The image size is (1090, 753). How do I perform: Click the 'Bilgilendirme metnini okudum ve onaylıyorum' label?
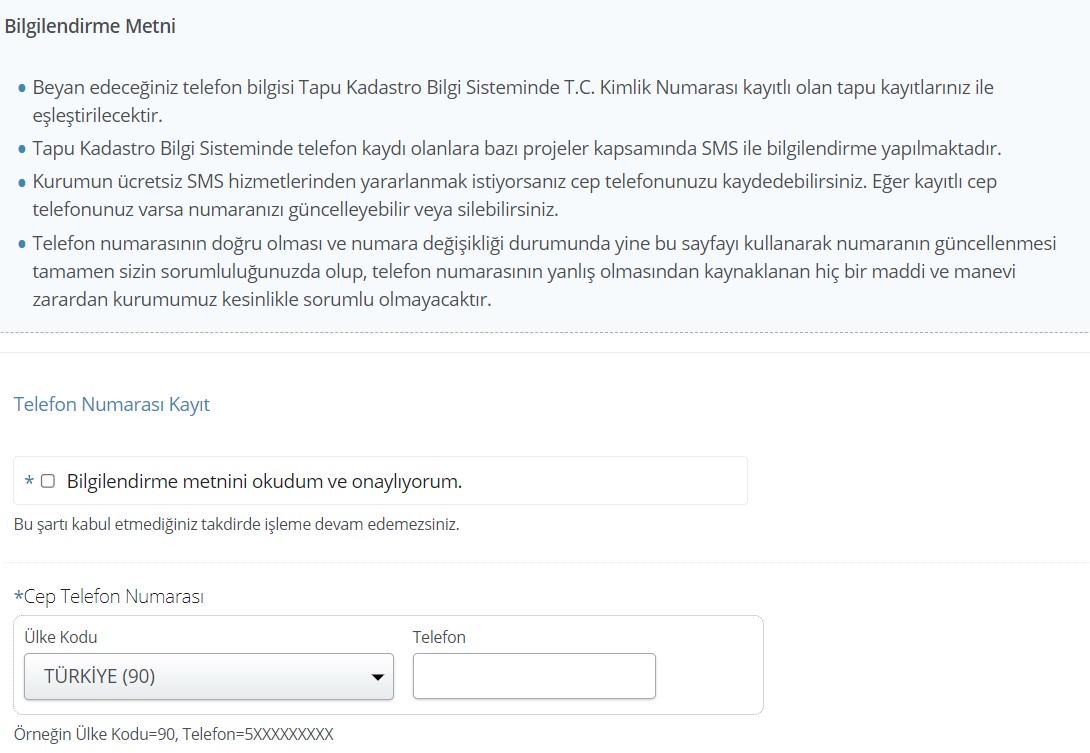coord(264,481)
